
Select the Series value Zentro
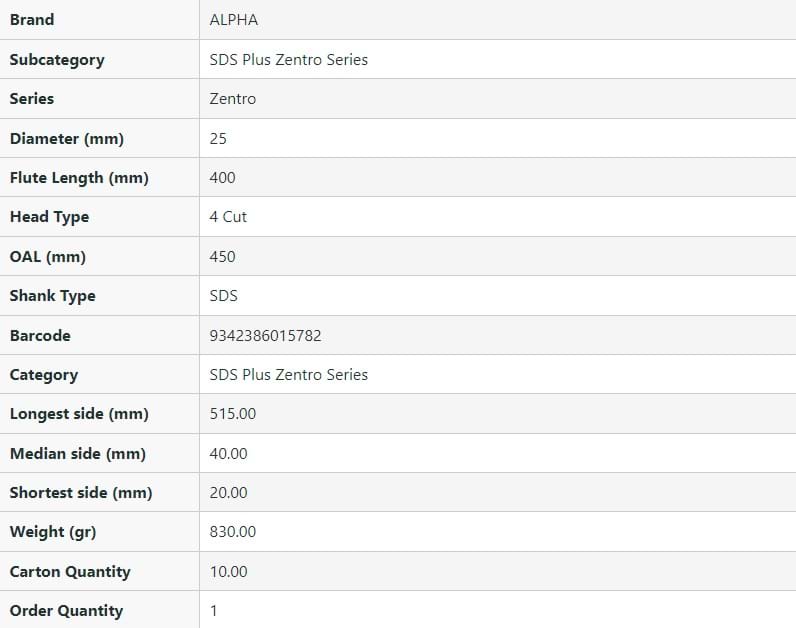(x=232, y=99)
